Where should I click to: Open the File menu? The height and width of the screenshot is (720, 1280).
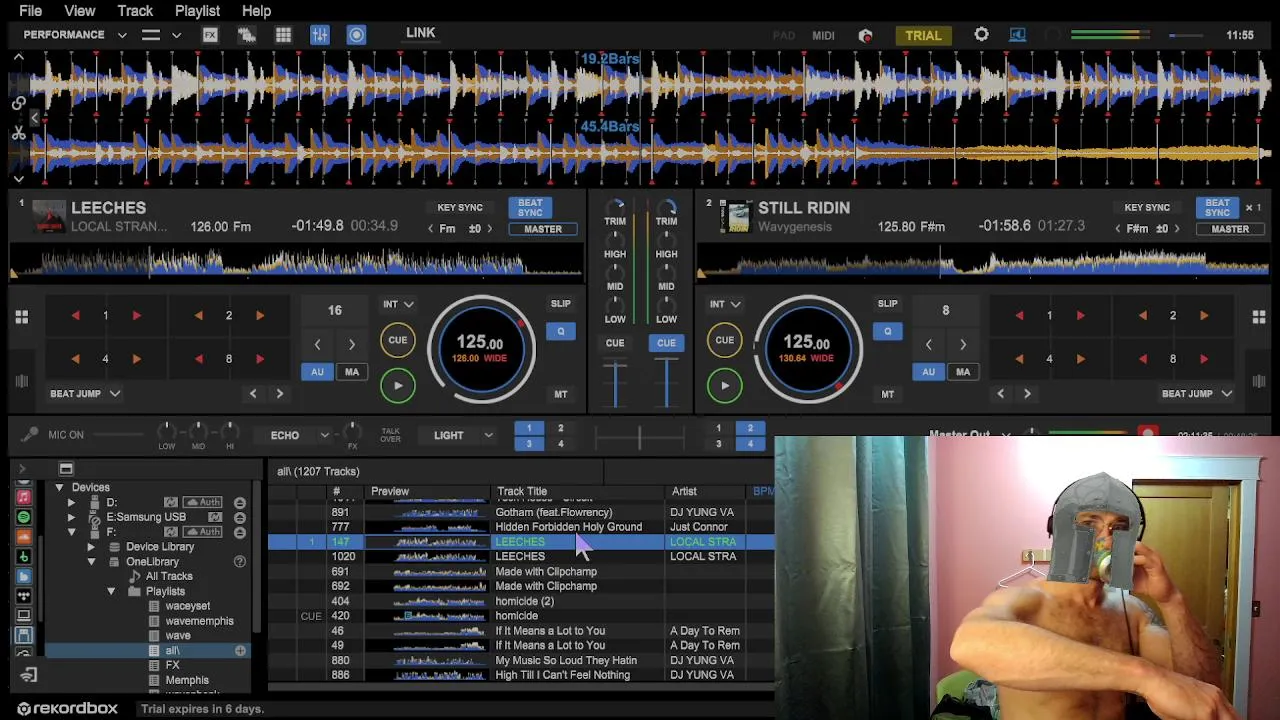click(x=30, y=11)
